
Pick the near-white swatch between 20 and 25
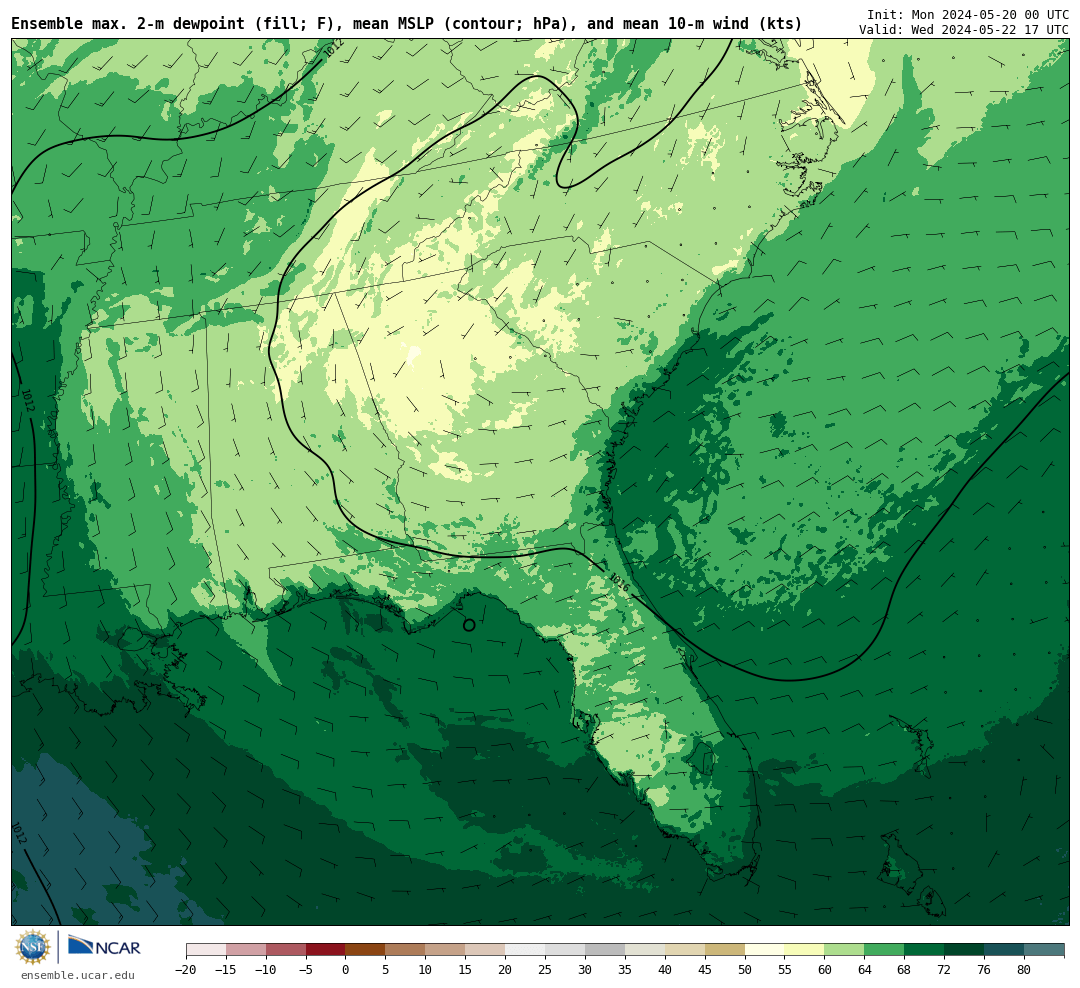click(x=526, y=950)
